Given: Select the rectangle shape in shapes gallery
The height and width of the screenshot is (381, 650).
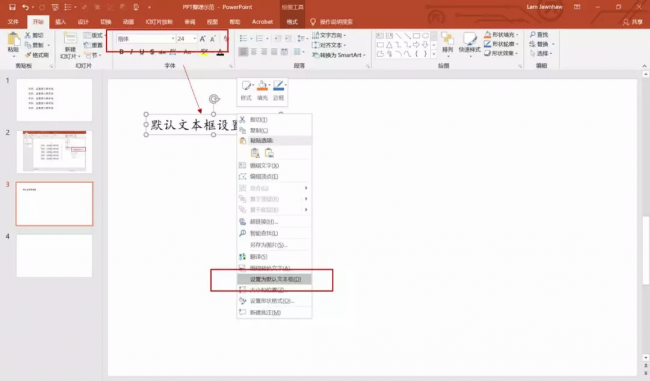Looking at the screenshot, I should point(416,36).
